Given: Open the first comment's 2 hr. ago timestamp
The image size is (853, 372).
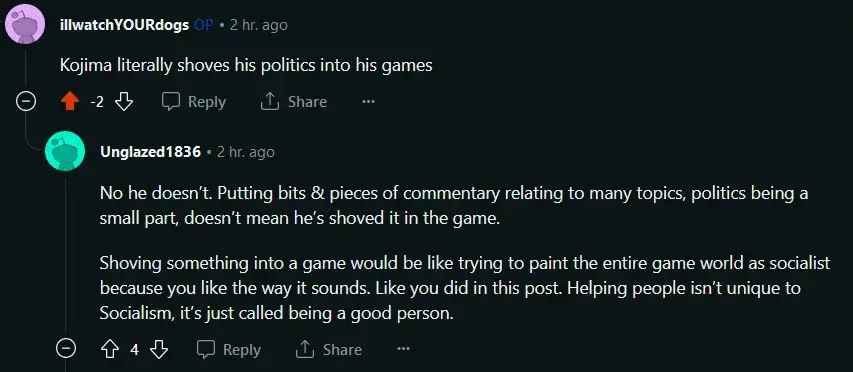Looking at the screenshot, I should (x=258, y=25).
